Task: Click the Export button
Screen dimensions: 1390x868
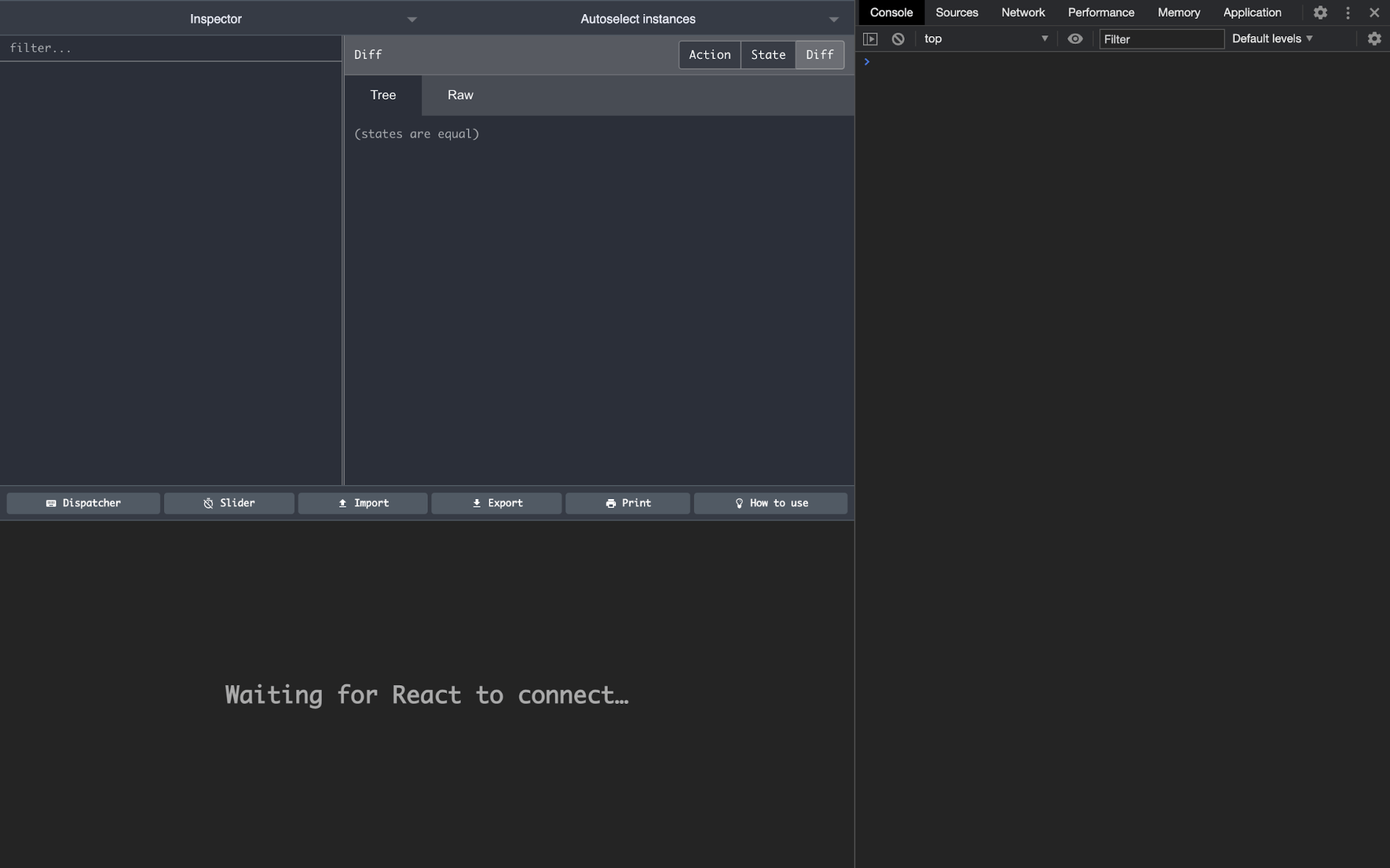Action: pos(496,502)
